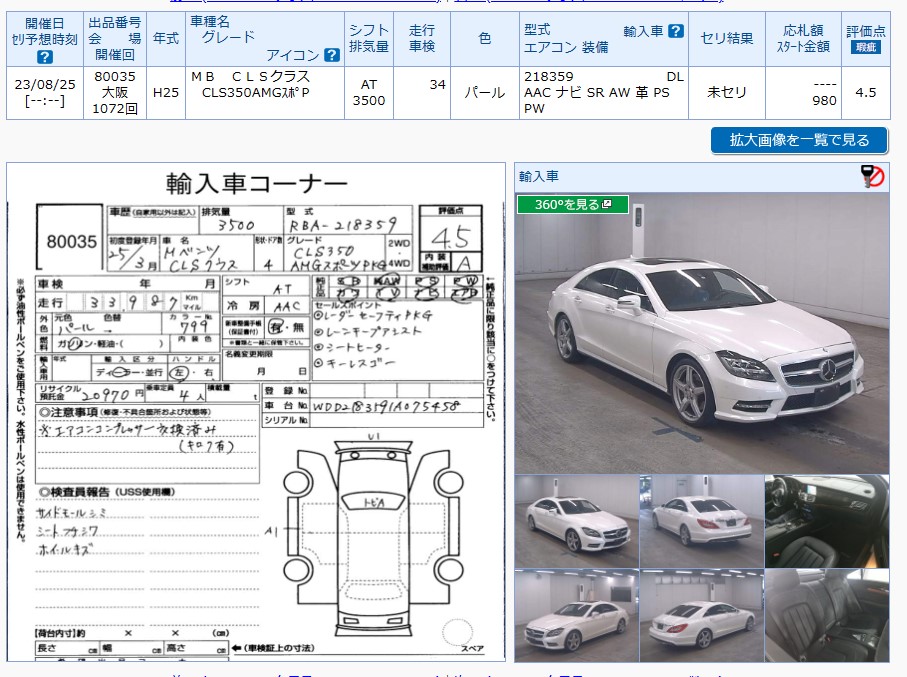Select front-left low angle thumbnail in bottom row
907x677 pixels.
tap(577, 616)
